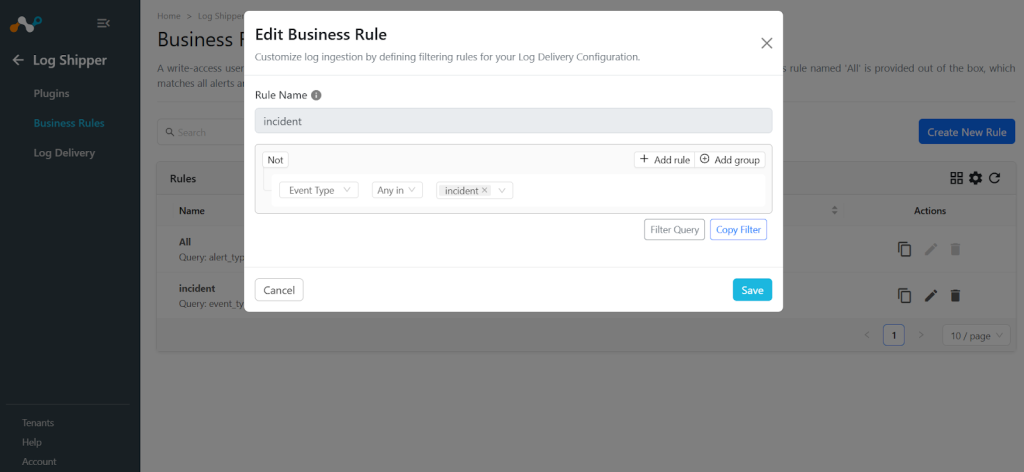Open the 10 / page dropdown

click(x=976, y=336)
